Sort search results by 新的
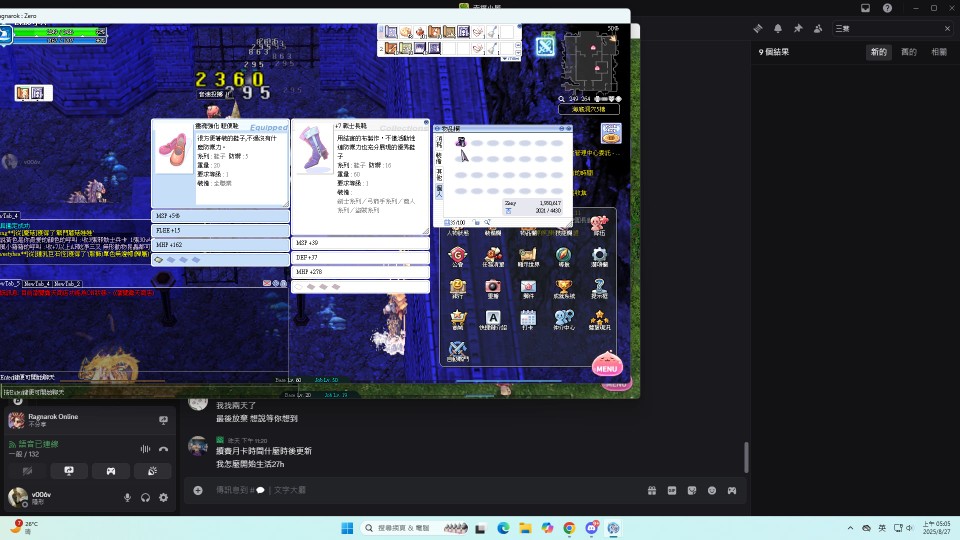 point(879,52)
